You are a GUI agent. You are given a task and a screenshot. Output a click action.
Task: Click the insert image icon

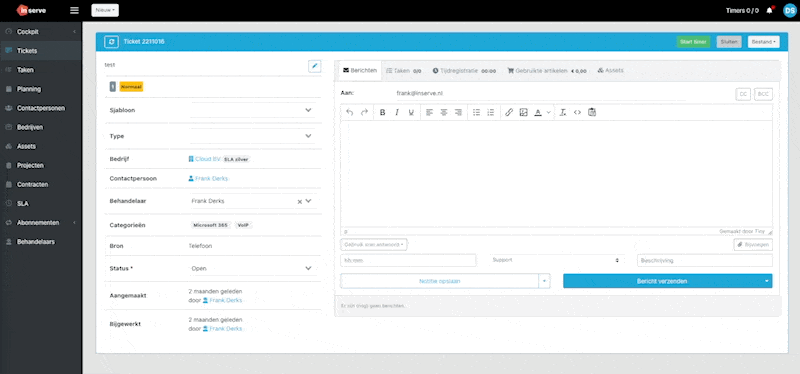coord(523,112)
